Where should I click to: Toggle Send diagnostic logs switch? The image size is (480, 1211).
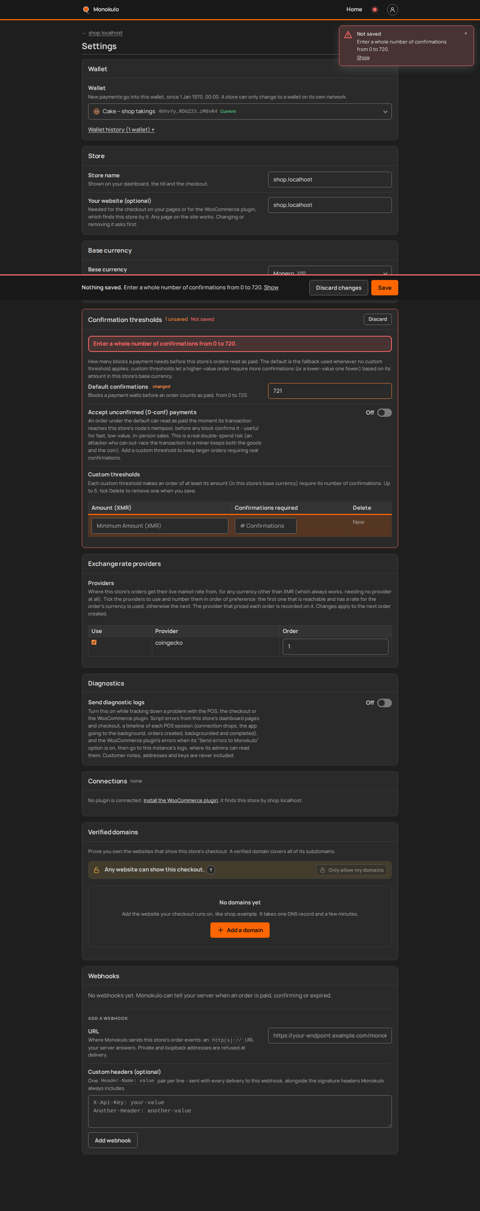(384, 703)
